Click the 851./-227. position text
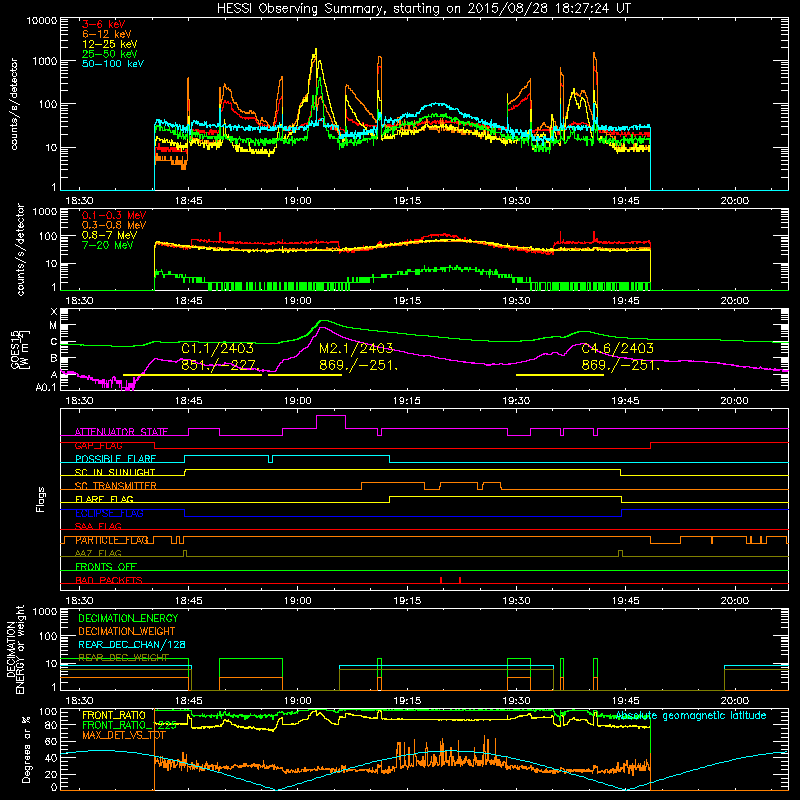The image size is (800, 800). click(x=220, y=365)
